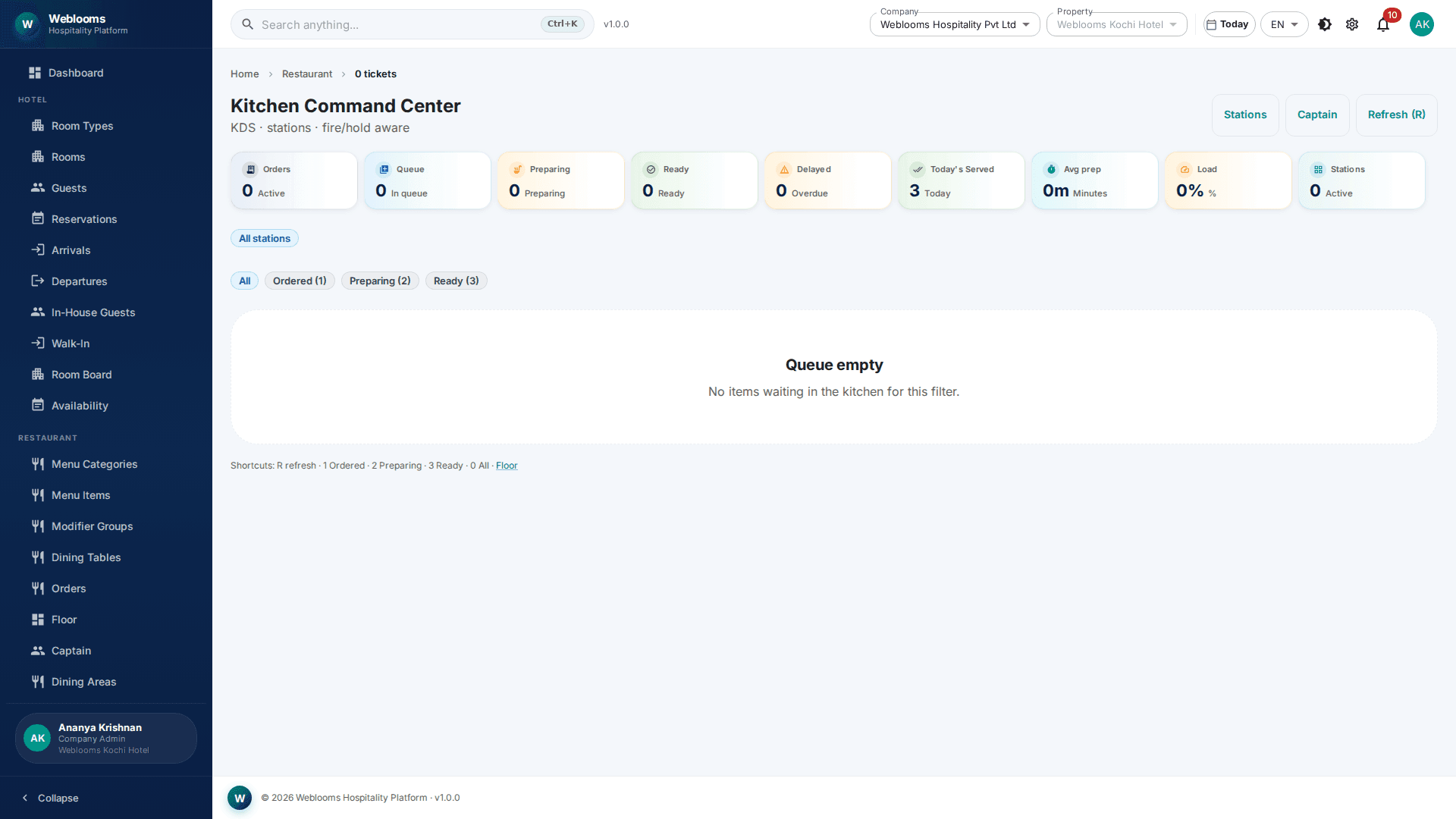1456x819 pixels.
Task: Click the Dashboard grid icon in sidebar
Action: pos(35,73)
